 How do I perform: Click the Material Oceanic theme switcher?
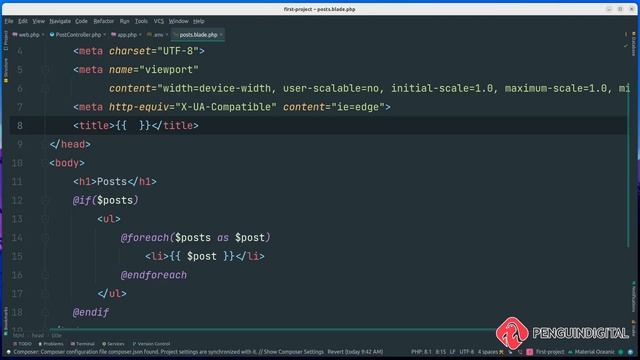pyautogui.click(x=591, y=352)
